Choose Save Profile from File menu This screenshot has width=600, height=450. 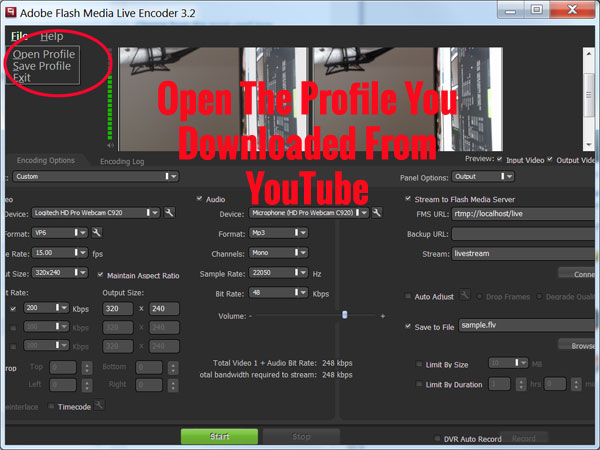(x=42, y=66)
